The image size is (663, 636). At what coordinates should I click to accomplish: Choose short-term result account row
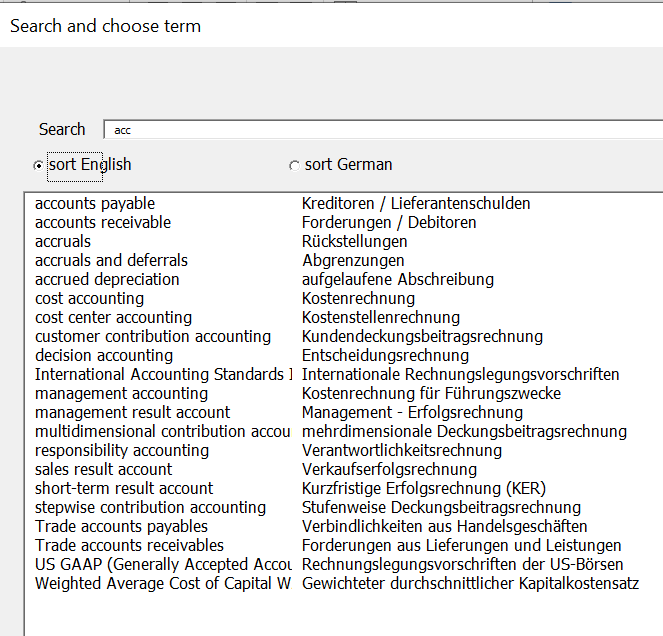tap(124, 489)
